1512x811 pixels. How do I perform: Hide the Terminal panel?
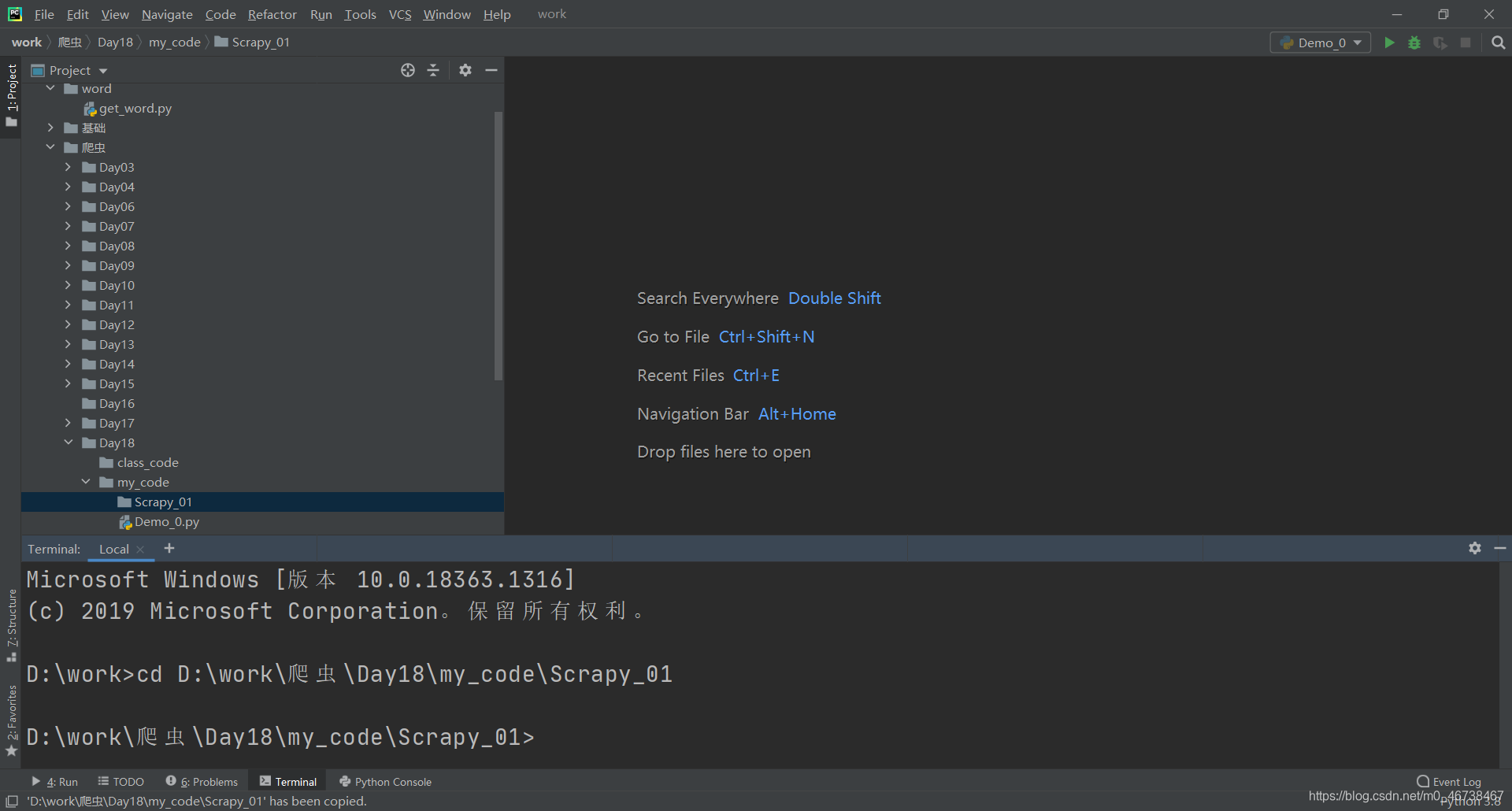pyautogui.click(x=1500, y=548)
